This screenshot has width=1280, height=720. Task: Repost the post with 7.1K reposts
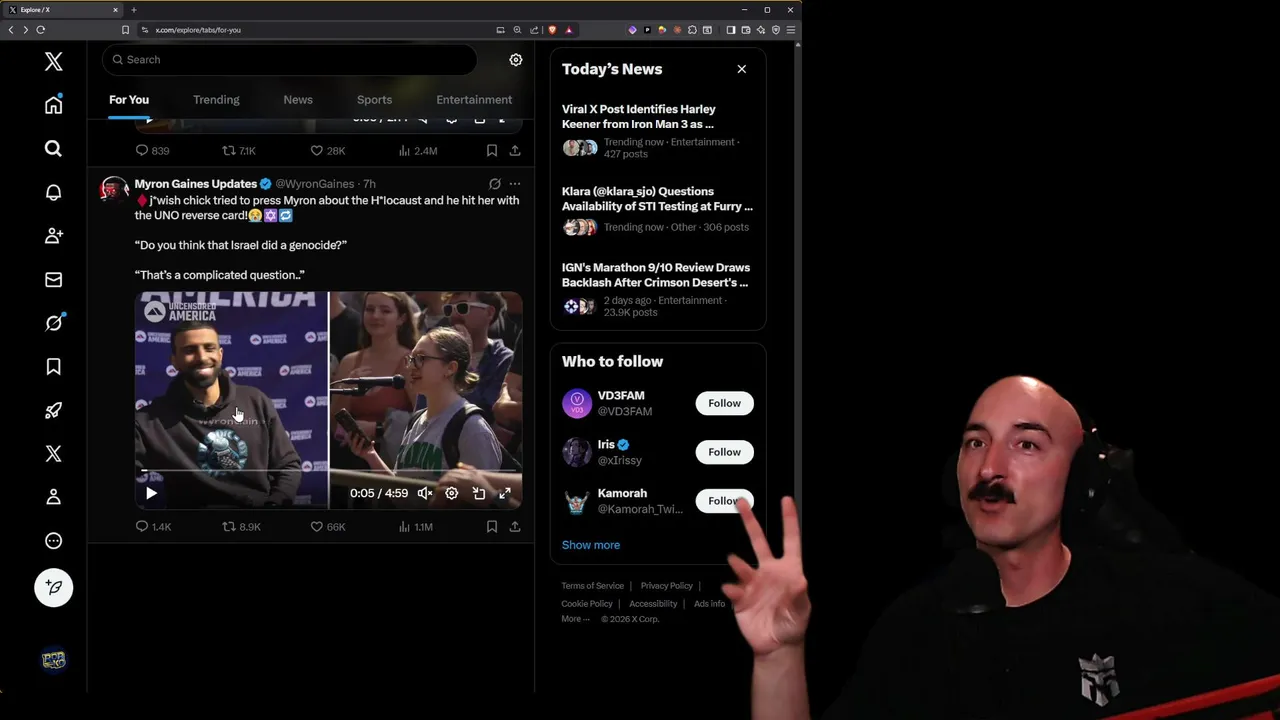click(x=239, y=151)
